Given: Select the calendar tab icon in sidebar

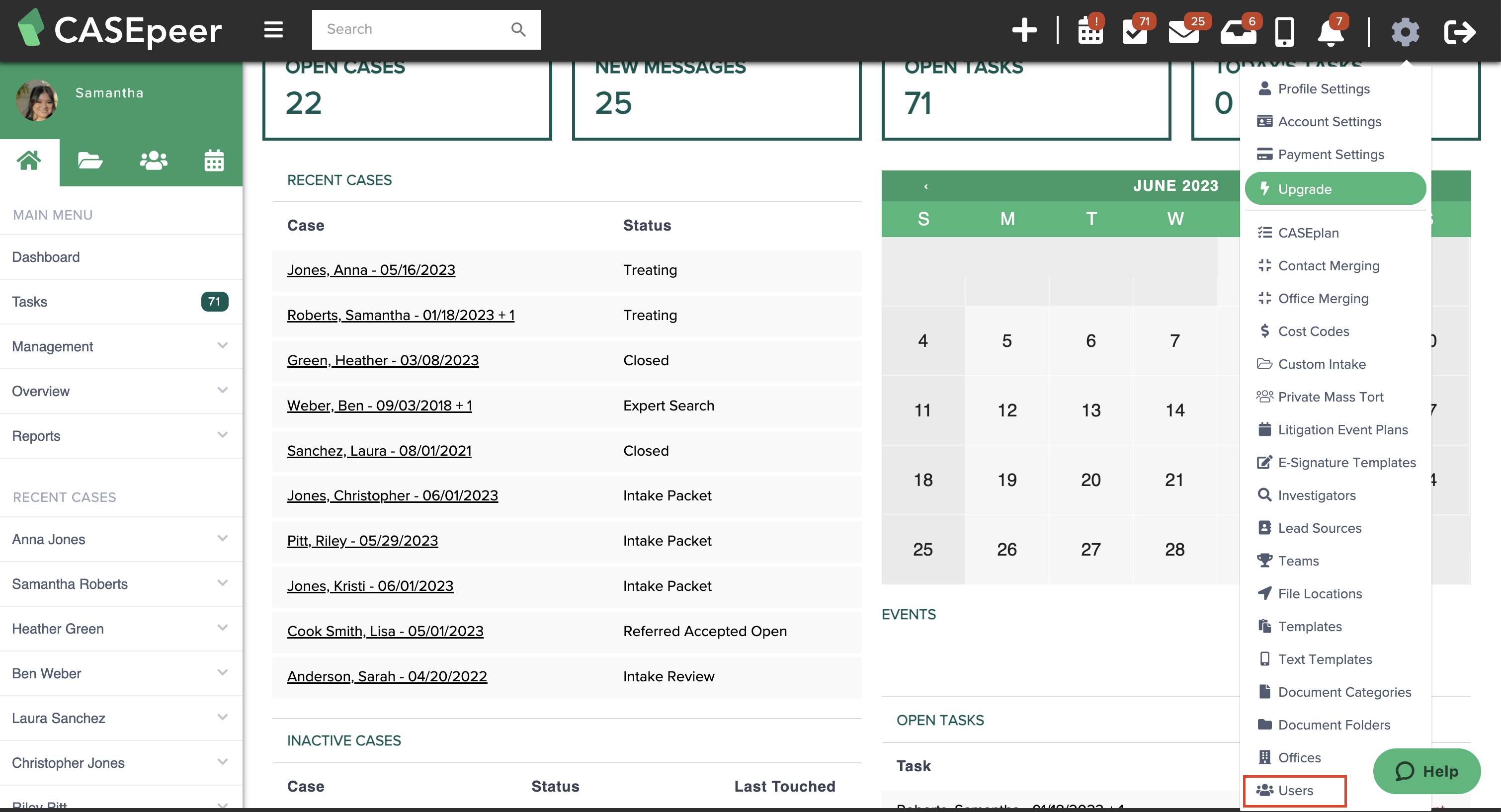Looking at the screenshot, I should tap(214, 160).
